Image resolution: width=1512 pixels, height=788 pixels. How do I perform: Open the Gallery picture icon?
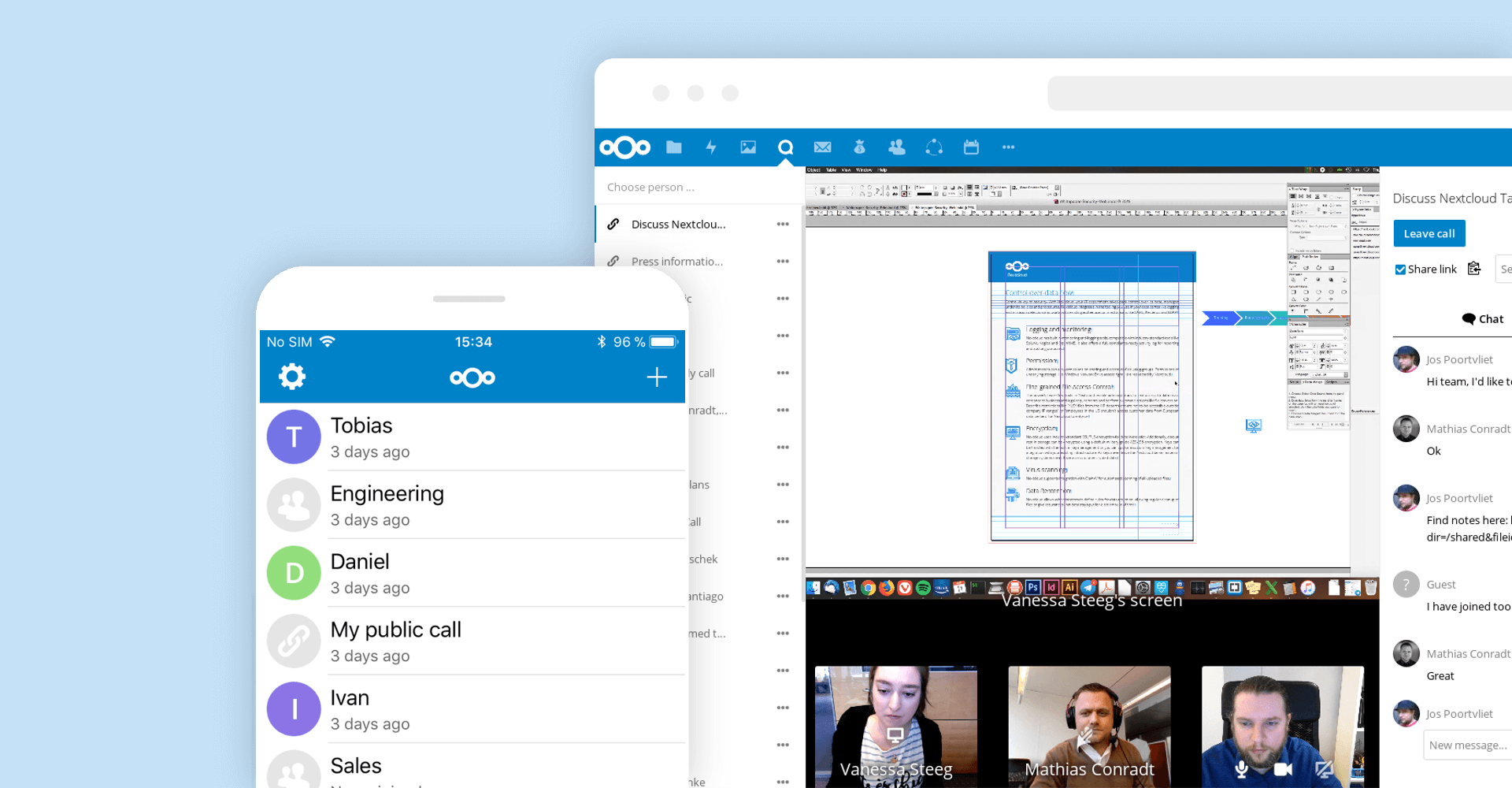[748, 147]
